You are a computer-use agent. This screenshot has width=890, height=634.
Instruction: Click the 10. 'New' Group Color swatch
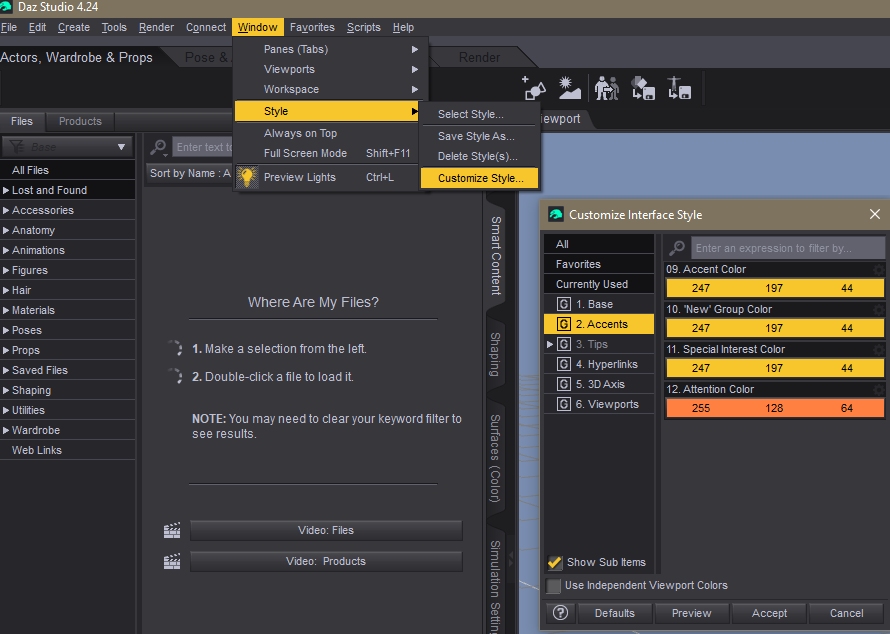pyautogui.click(x=775, y=328)
